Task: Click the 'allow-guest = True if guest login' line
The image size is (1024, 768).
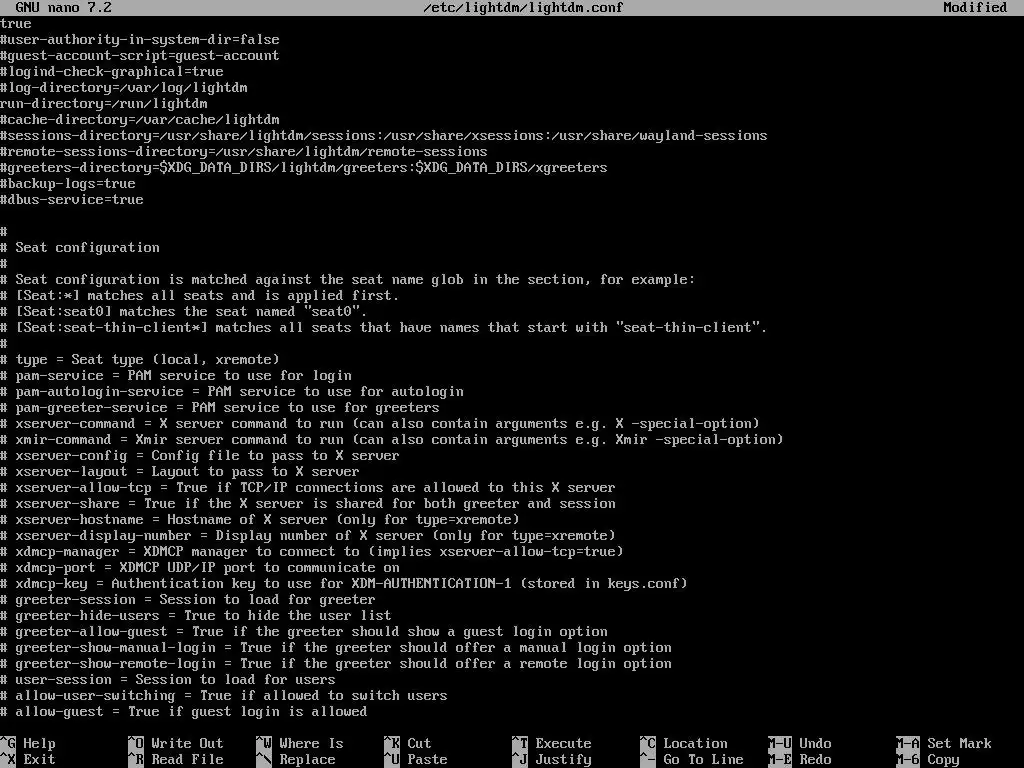Action: click(184, 711)
